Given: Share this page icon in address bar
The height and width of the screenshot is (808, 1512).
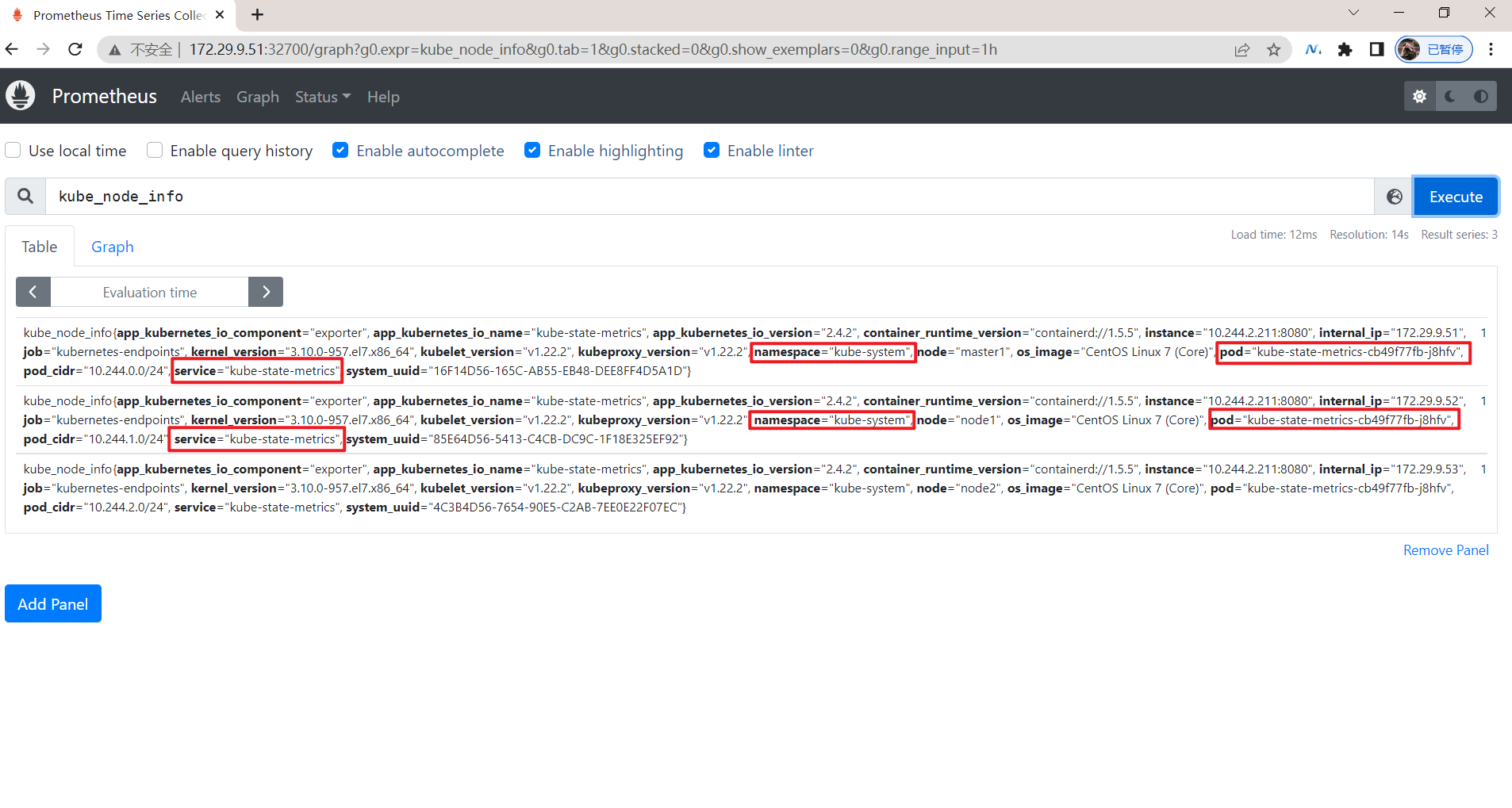Looking at the screenshot, I should [1242, 50].
